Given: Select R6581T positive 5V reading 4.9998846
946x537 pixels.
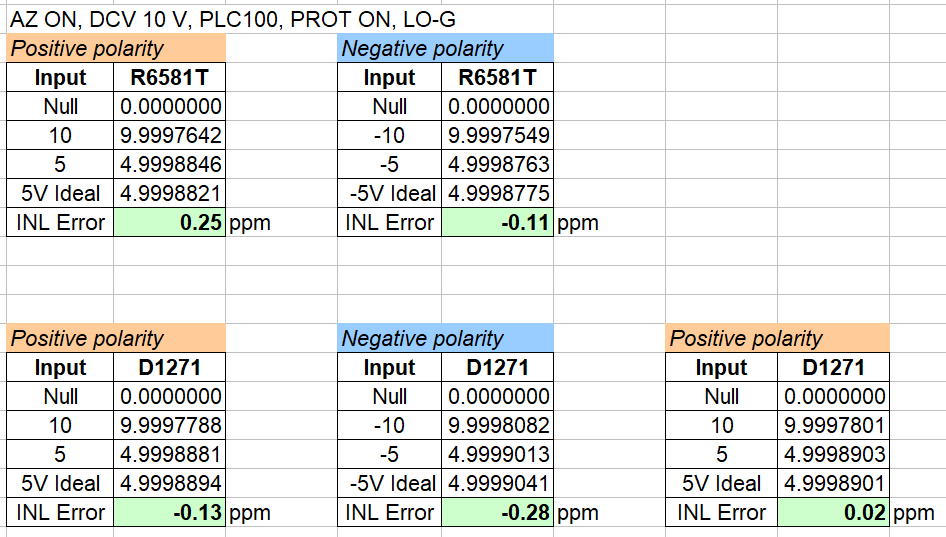Looking at the screenshot, I should click(x=170, y=164).
